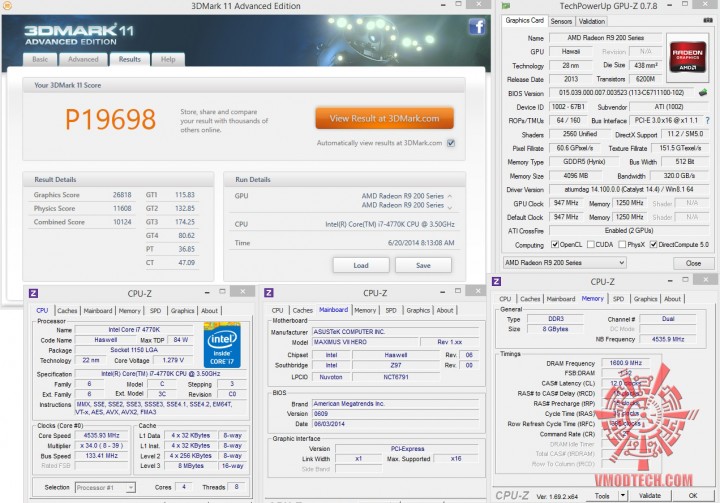Click the ATI CrossFire Enabled (2 GPUs) field
Viewport: 720px width, 503px height.
(x=629, y=231)
